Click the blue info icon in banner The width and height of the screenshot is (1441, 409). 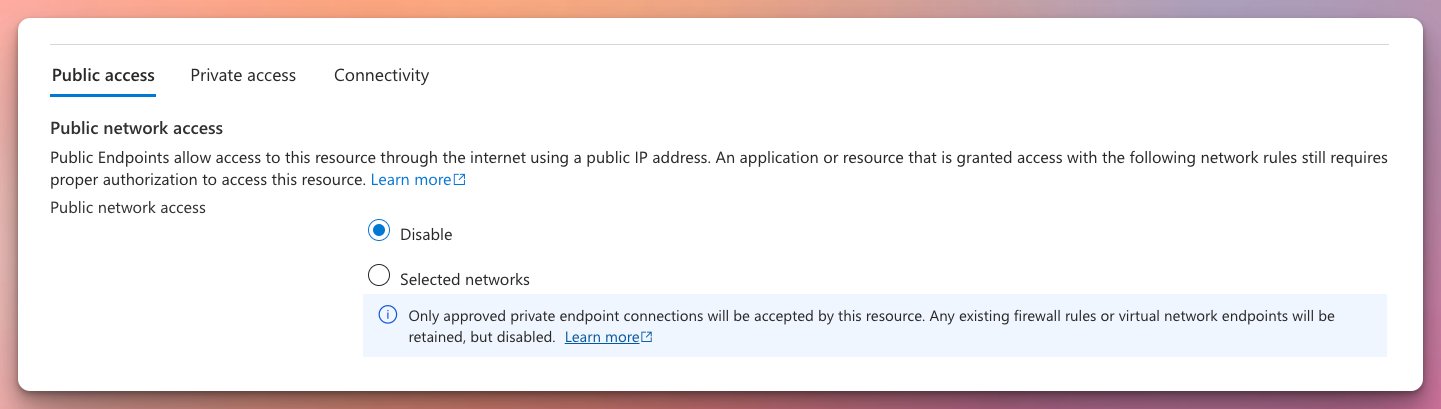pos(388,316)
